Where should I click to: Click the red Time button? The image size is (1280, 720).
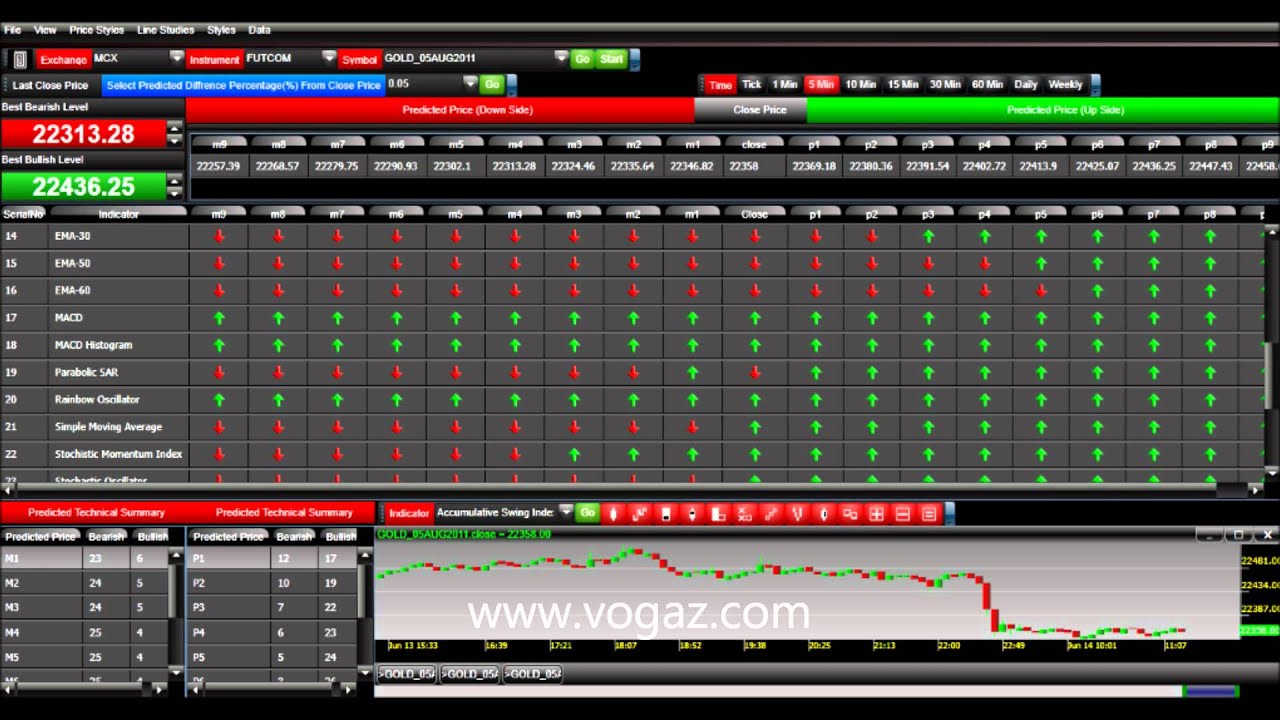coord(720,85)
